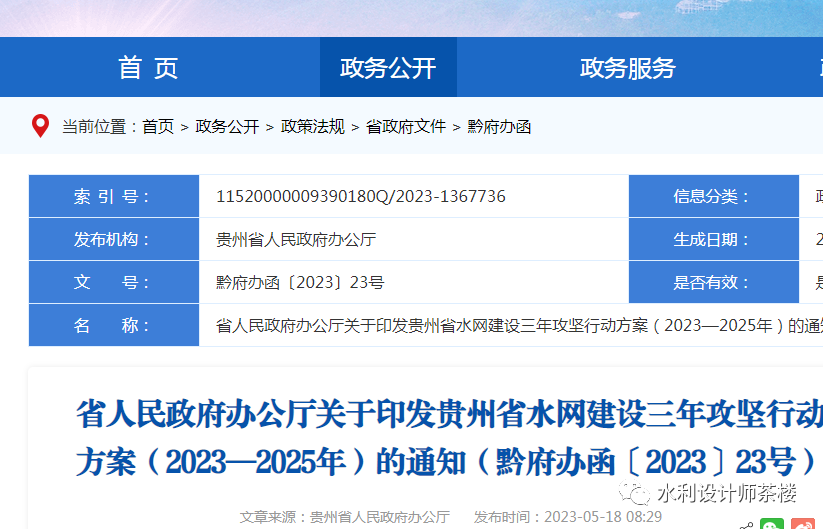Click the 发布时间 2023-05-18 08:29 text

(568, 517)
